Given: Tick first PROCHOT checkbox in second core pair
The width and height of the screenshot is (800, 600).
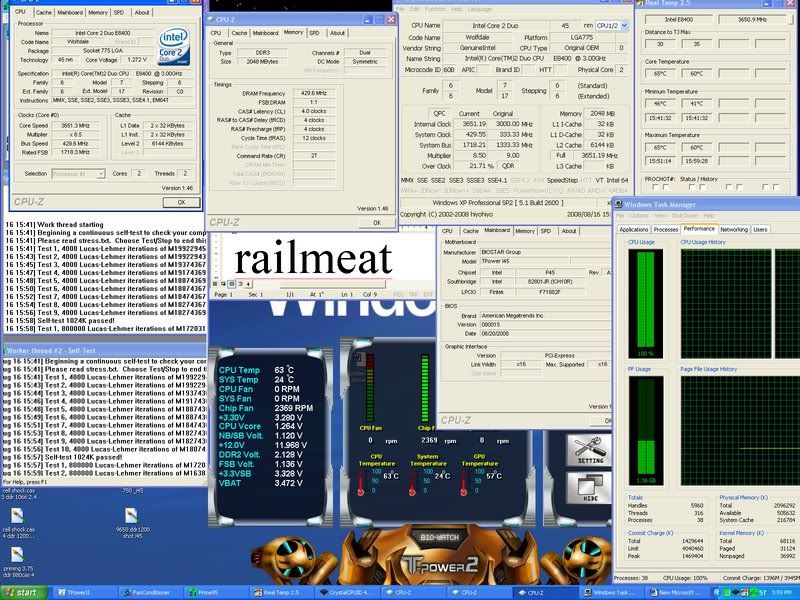Looking at the screenshot, I should coord(692,187).
